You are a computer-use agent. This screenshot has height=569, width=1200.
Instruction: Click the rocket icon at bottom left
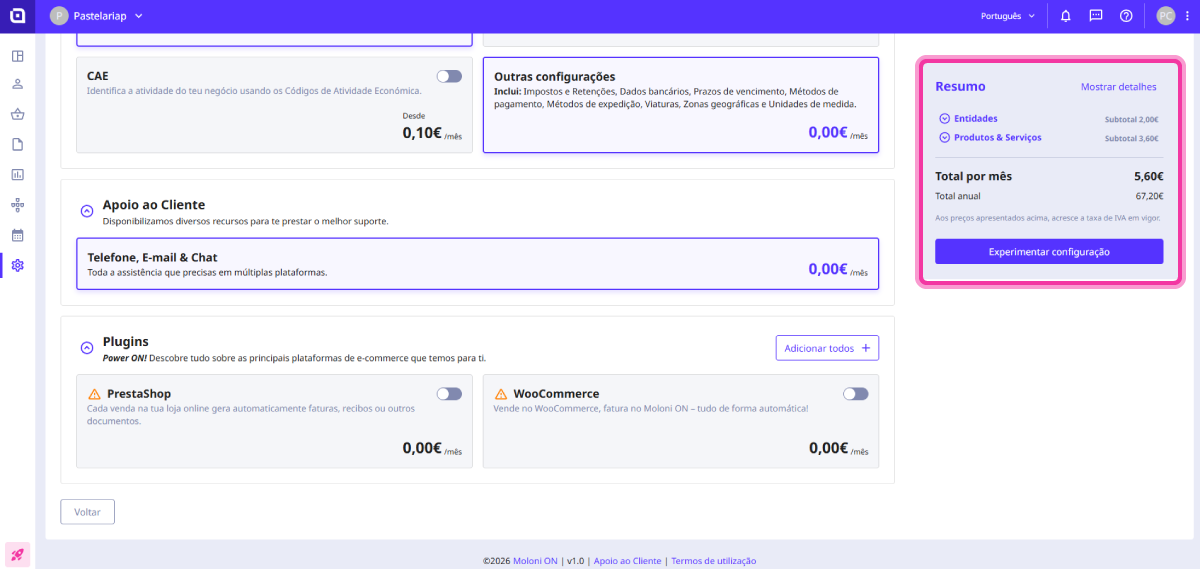pyautogui.click(x=17, y=554)
